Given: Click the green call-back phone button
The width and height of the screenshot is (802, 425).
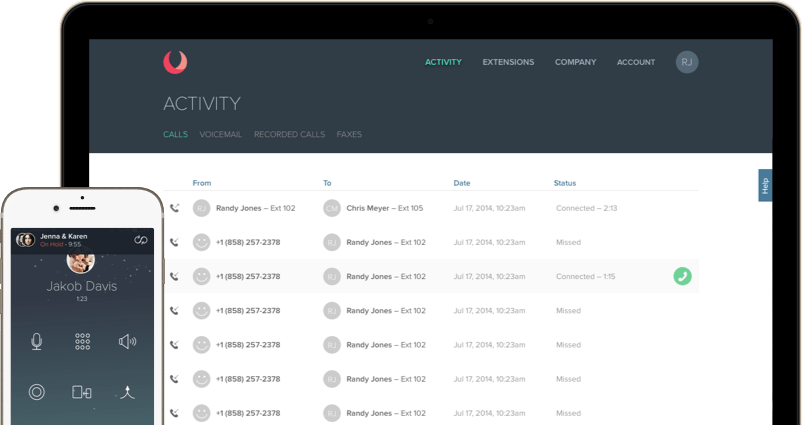Looking at the screenshot, I should (682, 276).
